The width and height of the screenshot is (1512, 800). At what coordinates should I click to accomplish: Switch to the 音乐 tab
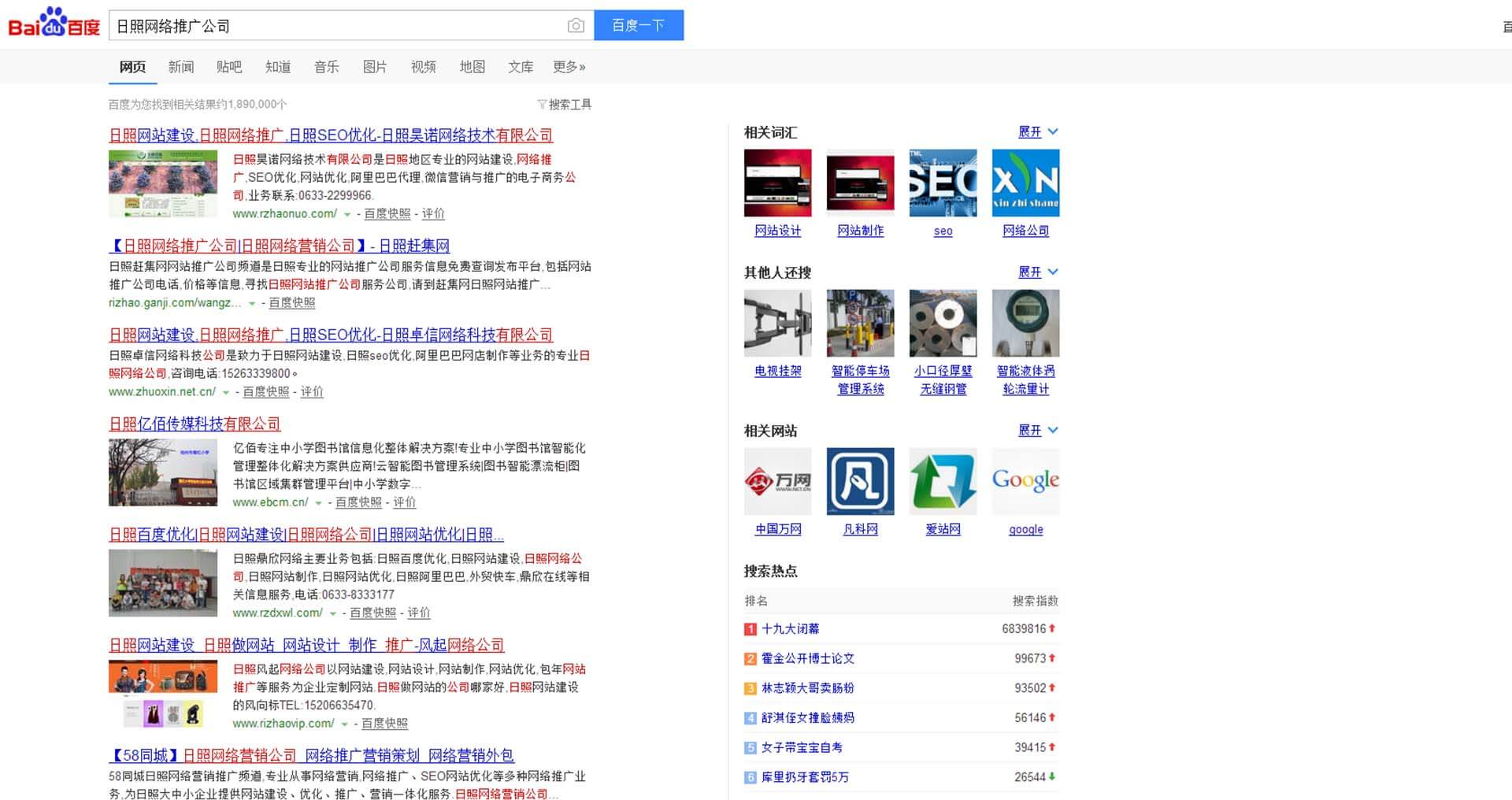[327, 67]
